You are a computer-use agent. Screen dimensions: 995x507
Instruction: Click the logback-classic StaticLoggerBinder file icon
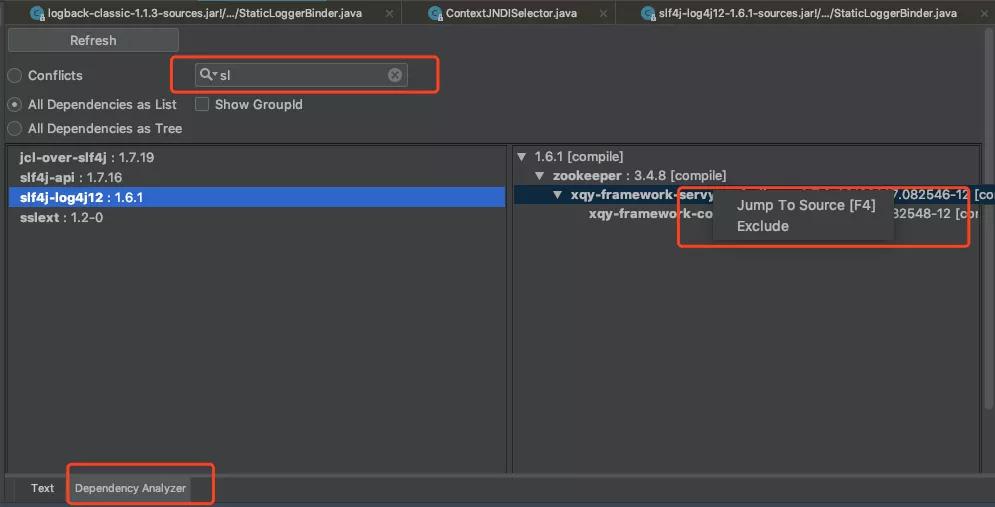click(37, 13)
